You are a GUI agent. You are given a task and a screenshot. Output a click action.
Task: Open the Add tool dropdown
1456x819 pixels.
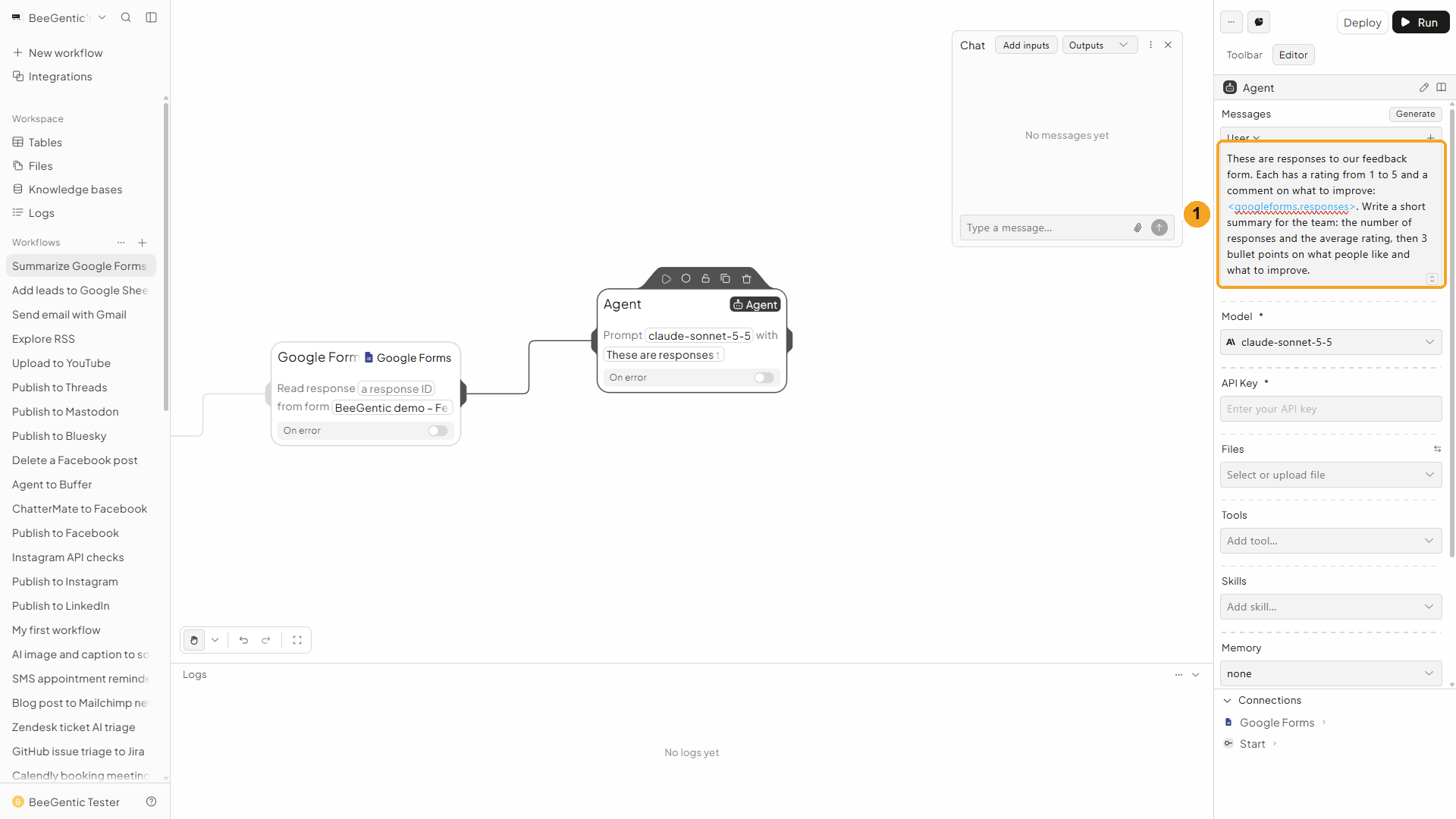(1331, 541)
